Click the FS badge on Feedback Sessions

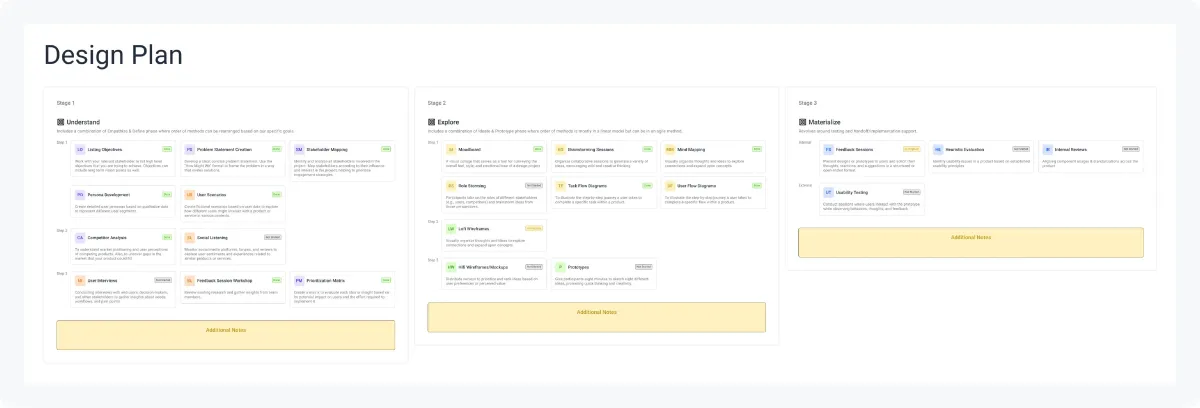coord(828,149)
